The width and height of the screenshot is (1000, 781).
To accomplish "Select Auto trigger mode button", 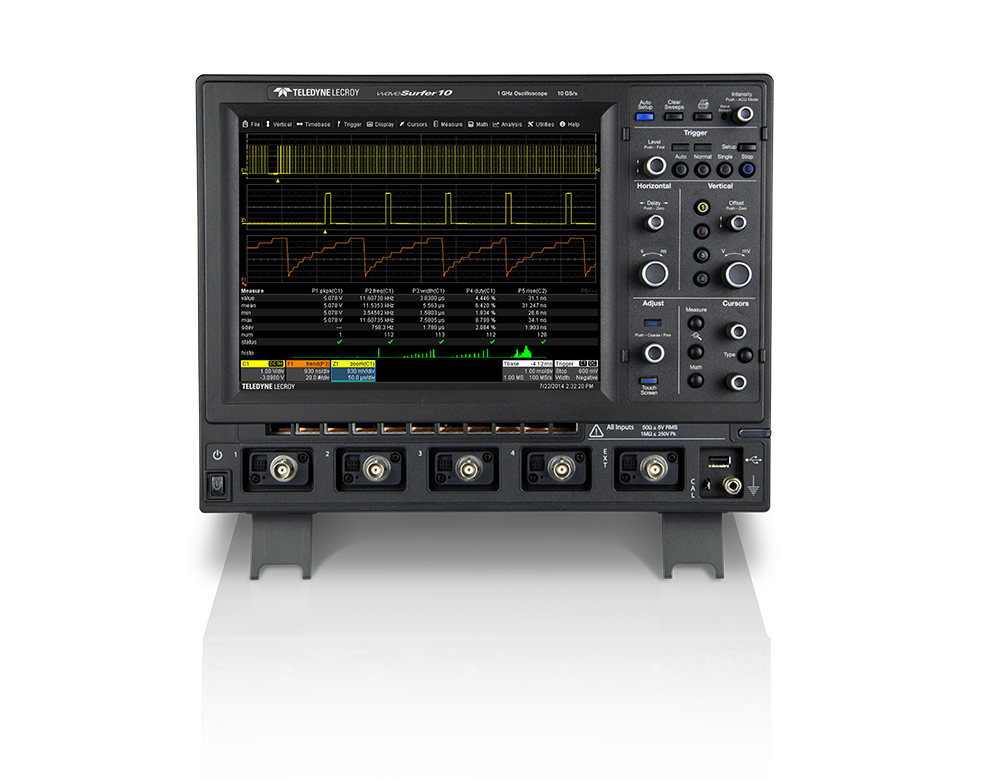I will pos(680,170).
